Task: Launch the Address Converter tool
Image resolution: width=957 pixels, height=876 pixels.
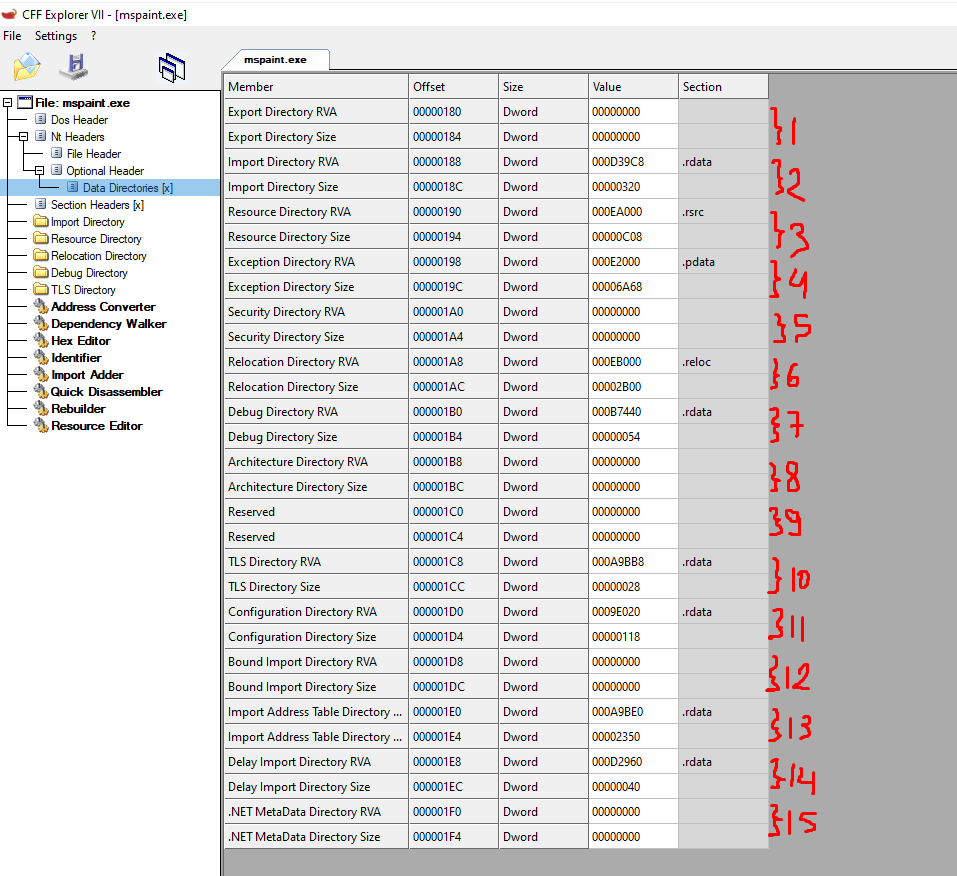Action: 103,307
